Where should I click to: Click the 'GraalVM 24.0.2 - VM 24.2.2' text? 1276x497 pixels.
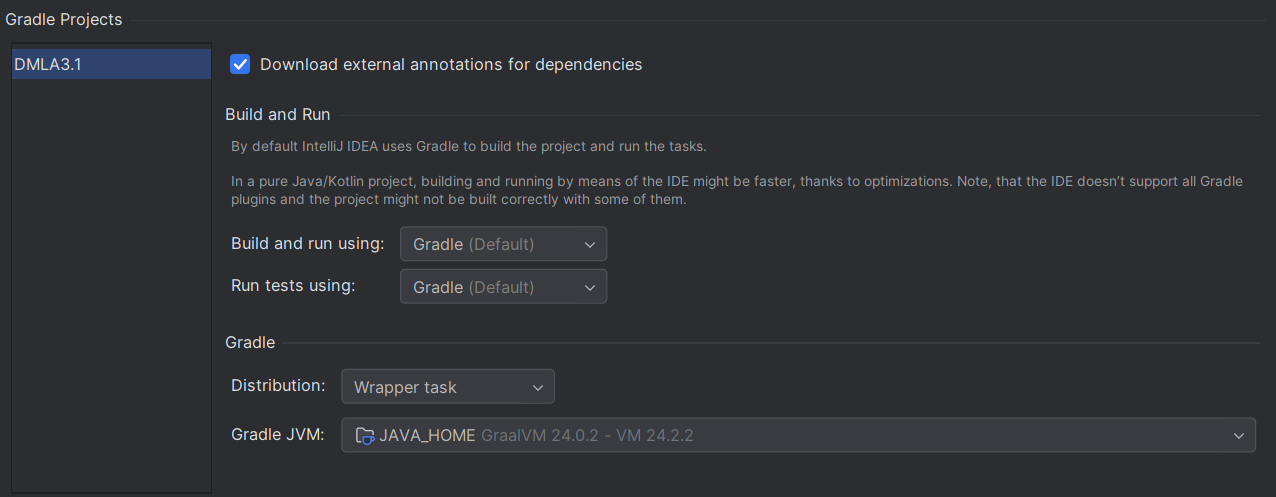[587, 436]
